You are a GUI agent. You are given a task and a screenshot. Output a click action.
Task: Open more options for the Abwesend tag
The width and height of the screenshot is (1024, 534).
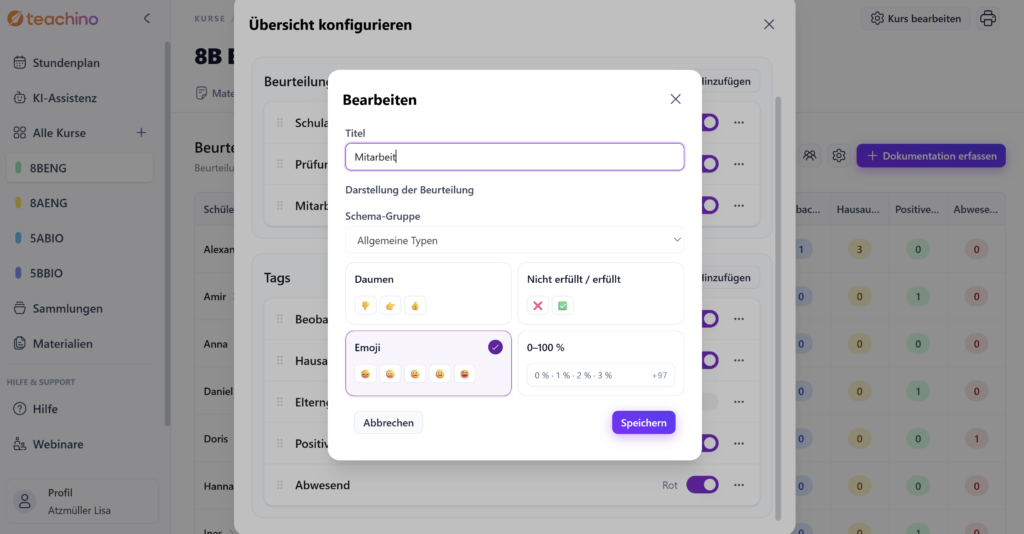(x=739, y=485)
